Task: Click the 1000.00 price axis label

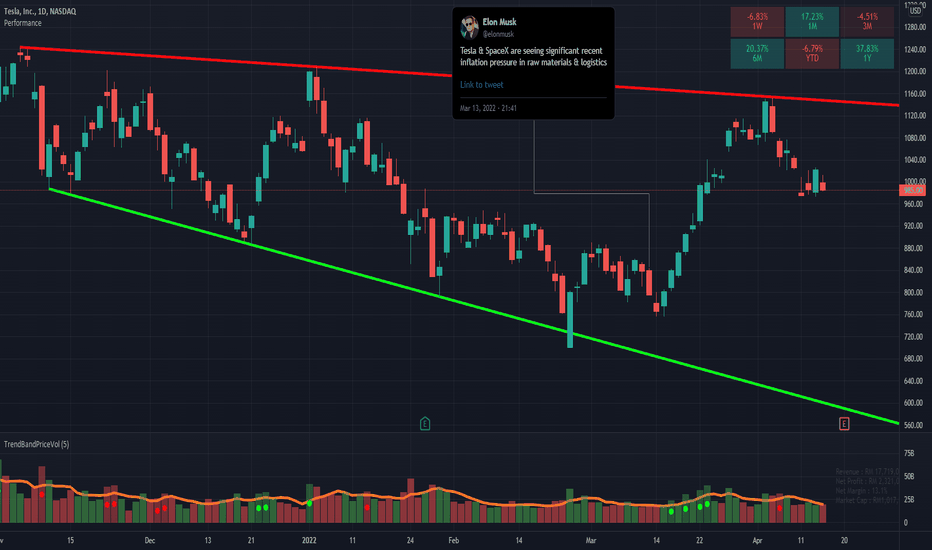Action: point(914,182)
